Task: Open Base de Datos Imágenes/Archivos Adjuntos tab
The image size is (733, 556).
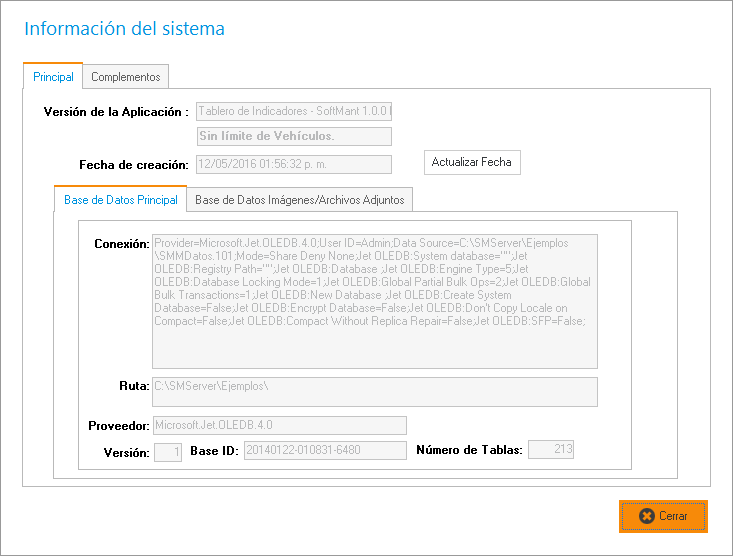Action: [299, 200]
